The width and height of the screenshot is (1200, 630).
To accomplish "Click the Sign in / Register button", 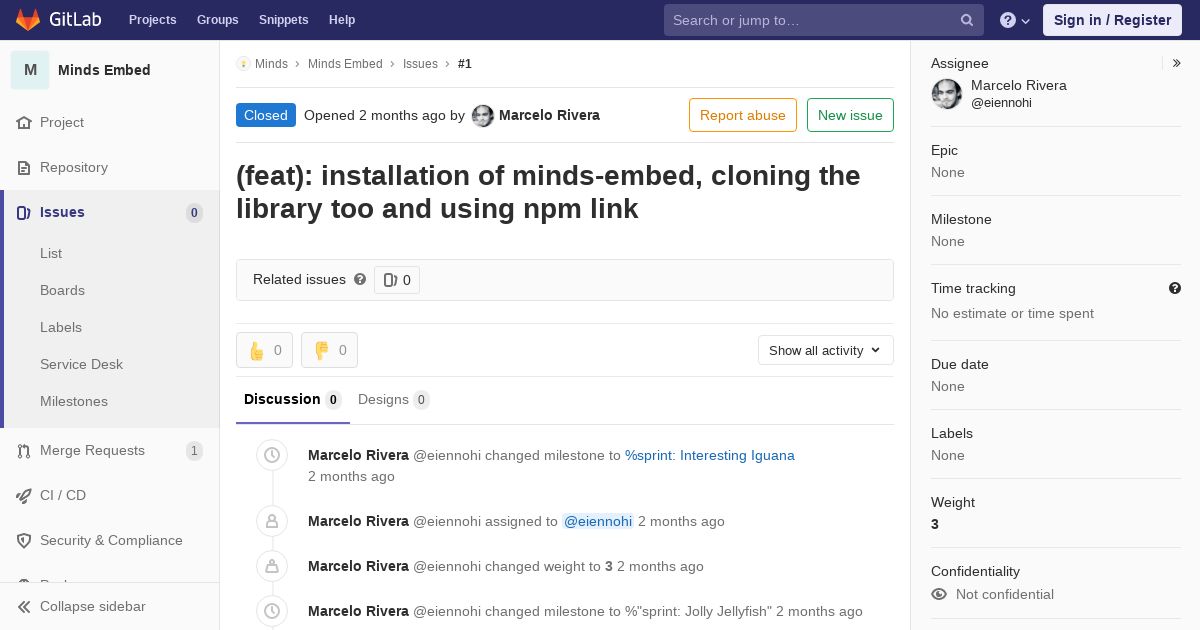I will pyautogui.click(x=1112, y=20).
